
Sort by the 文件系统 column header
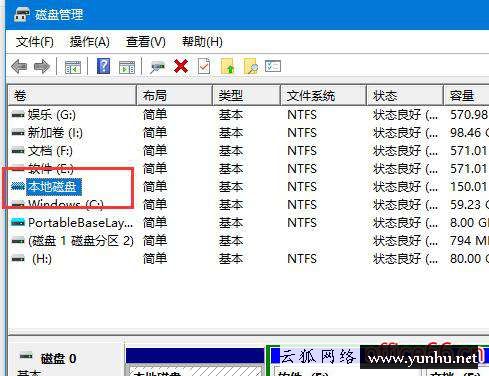[323, 96]
